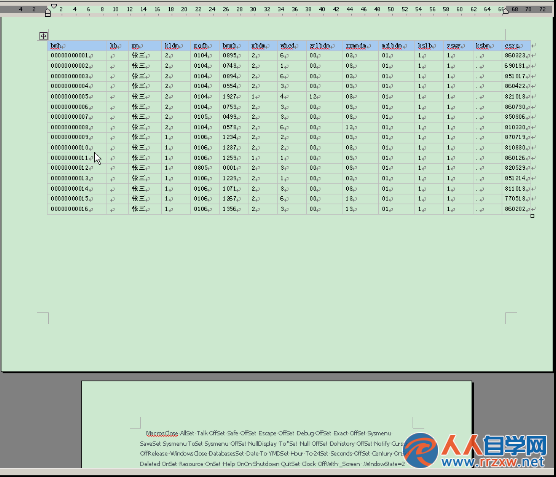Click the 1927 cell in row 0000000005
Image resolution: width=556 pixels, height=477 pixels.
point(234,96)
